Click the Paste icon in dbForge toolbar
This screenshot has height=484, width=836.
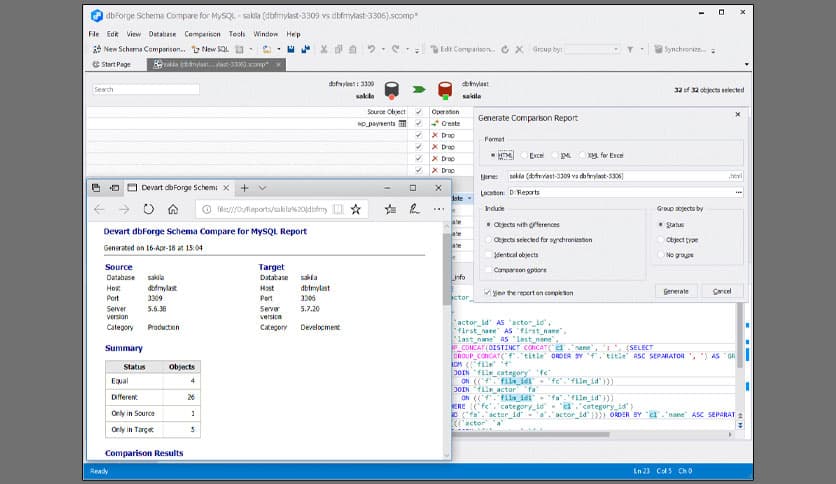352,49
